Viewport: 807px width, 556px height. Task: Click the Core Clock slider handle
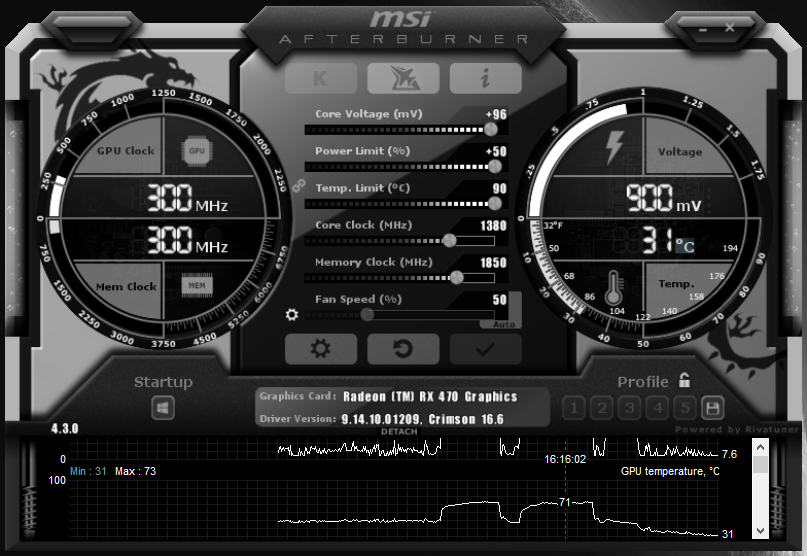449,240
